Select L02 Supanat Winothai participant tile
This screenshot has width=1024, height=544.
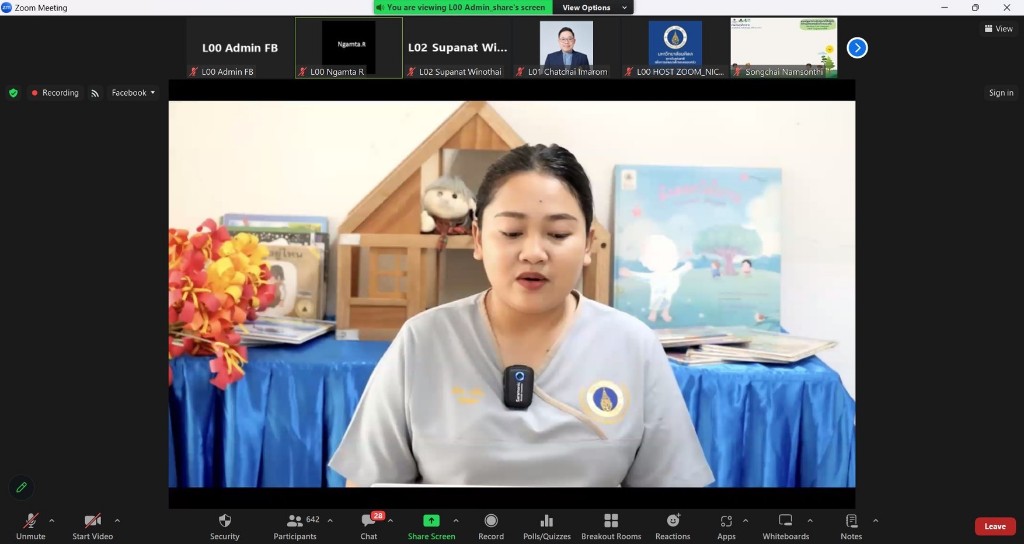(457, 48)
